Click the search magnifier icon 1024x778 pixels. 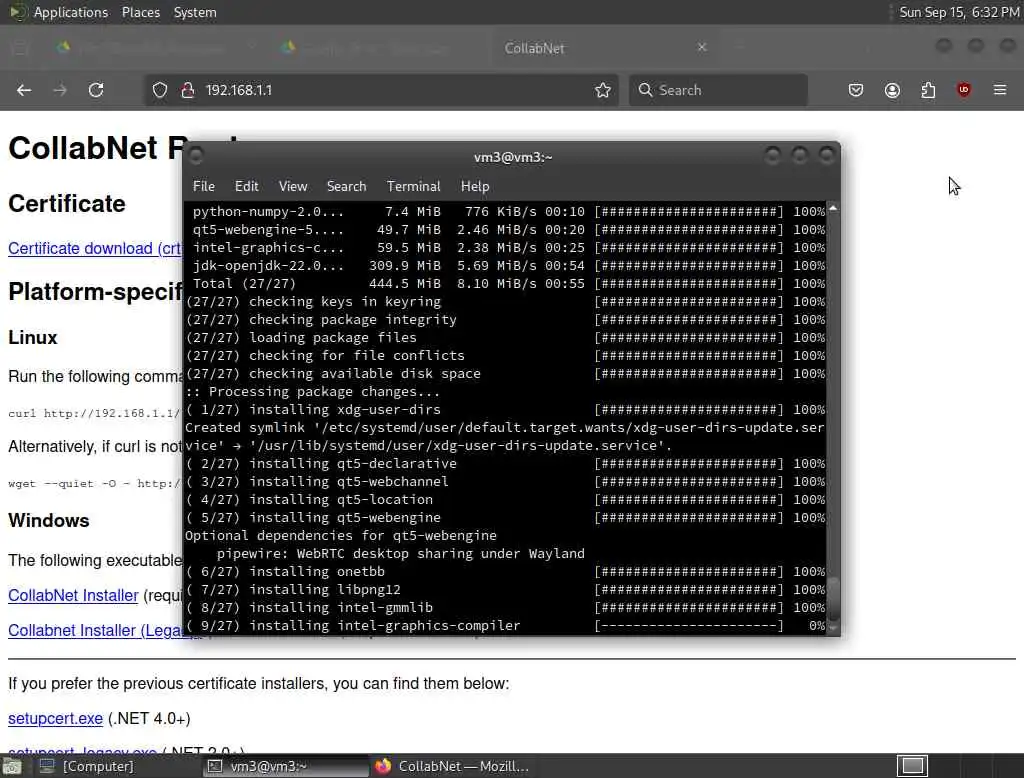[x=645, y=90]
